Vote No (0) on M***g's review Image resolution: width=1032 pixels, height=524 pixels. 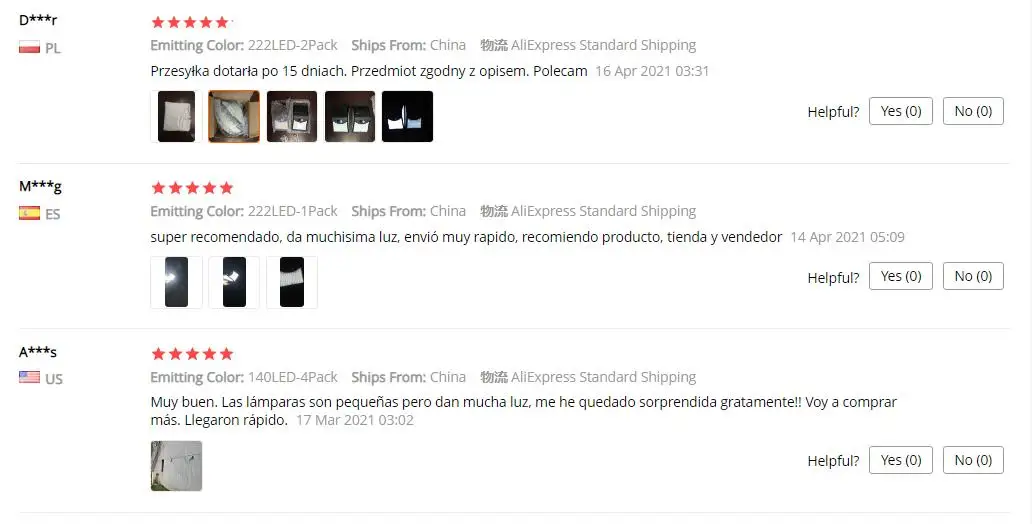973,276
